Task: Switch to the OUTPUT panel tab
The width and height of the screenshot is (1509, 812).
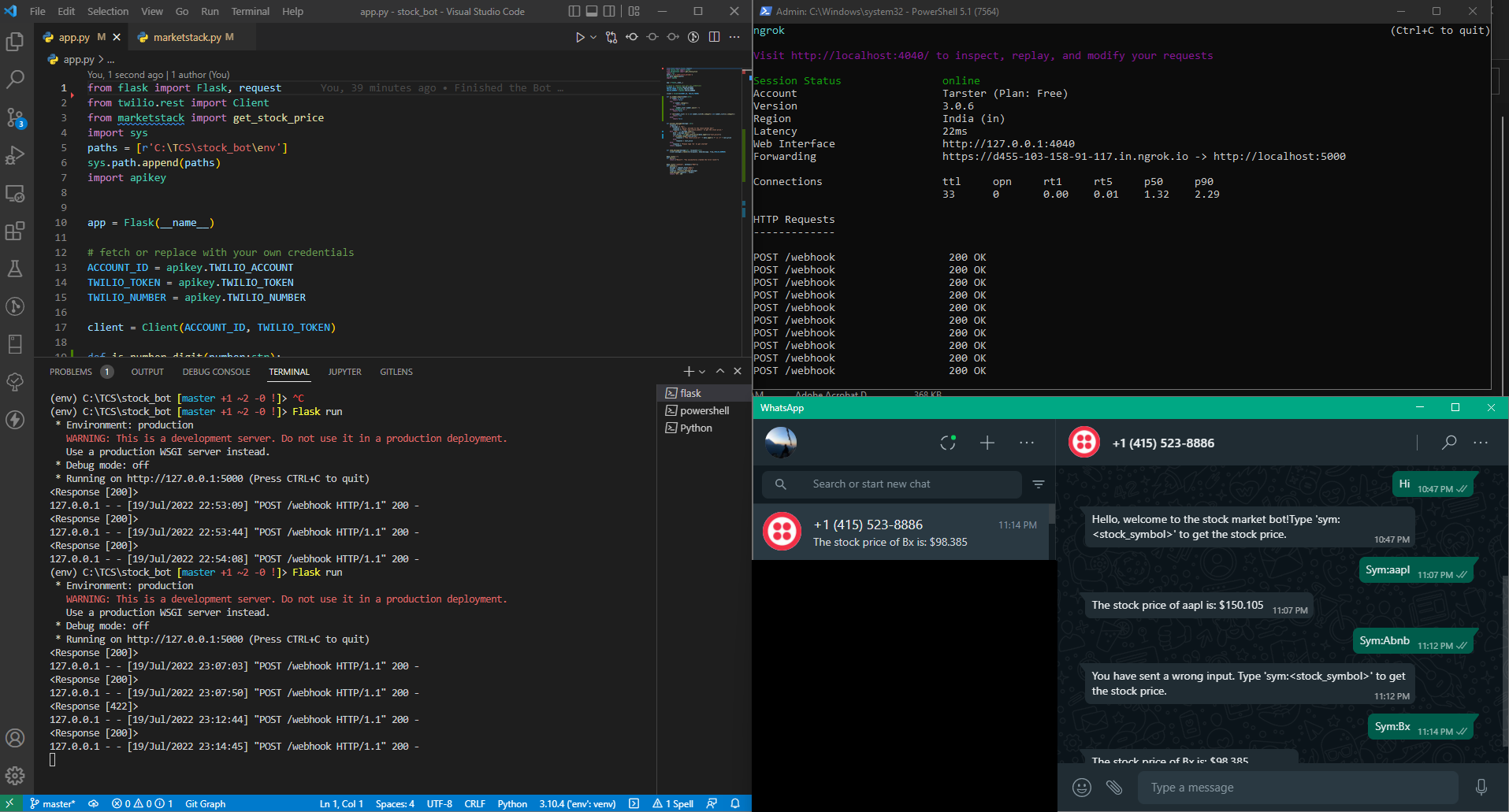Action: [147, 372]
